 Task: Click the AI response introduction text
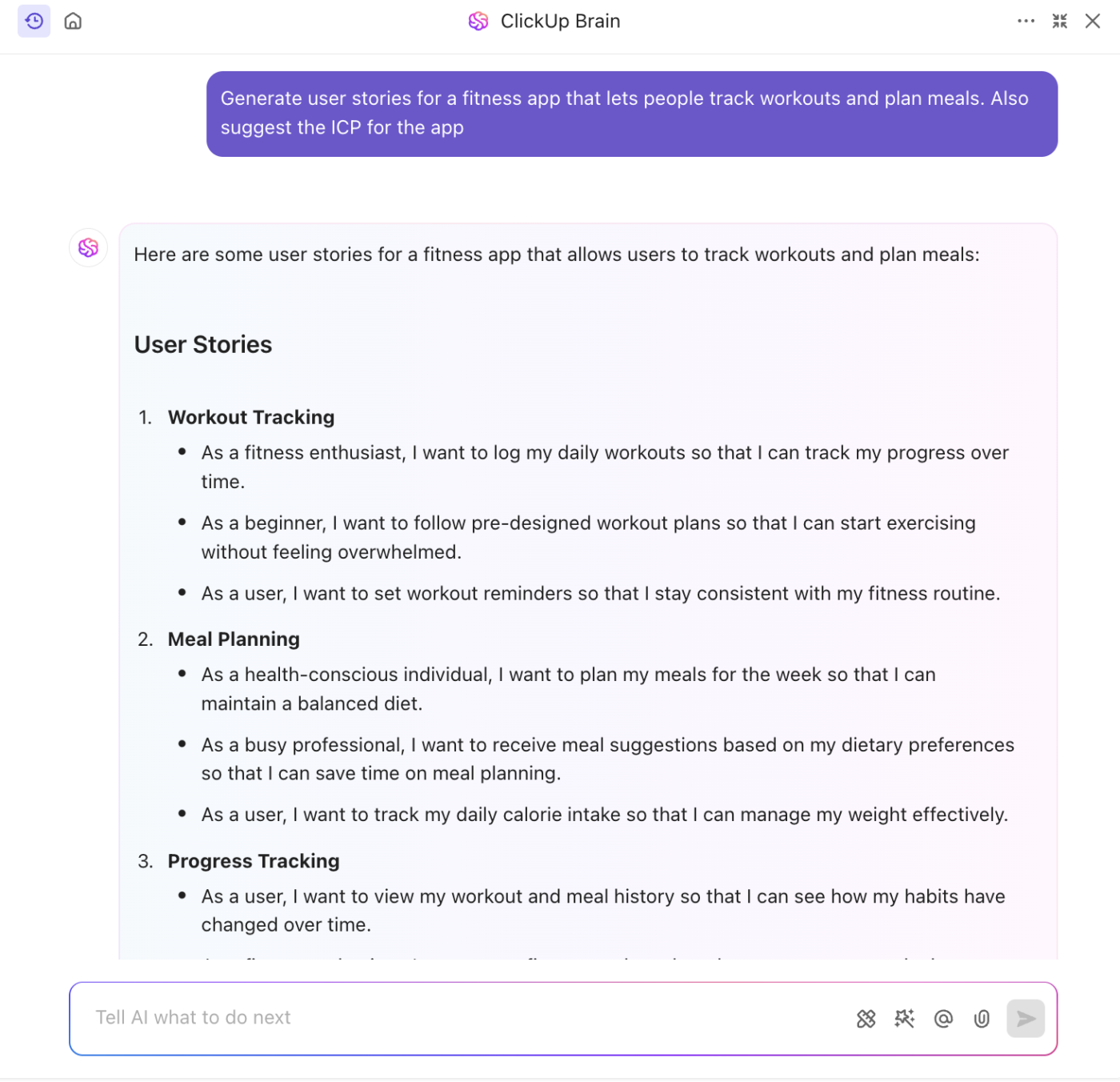pos(556,254)
